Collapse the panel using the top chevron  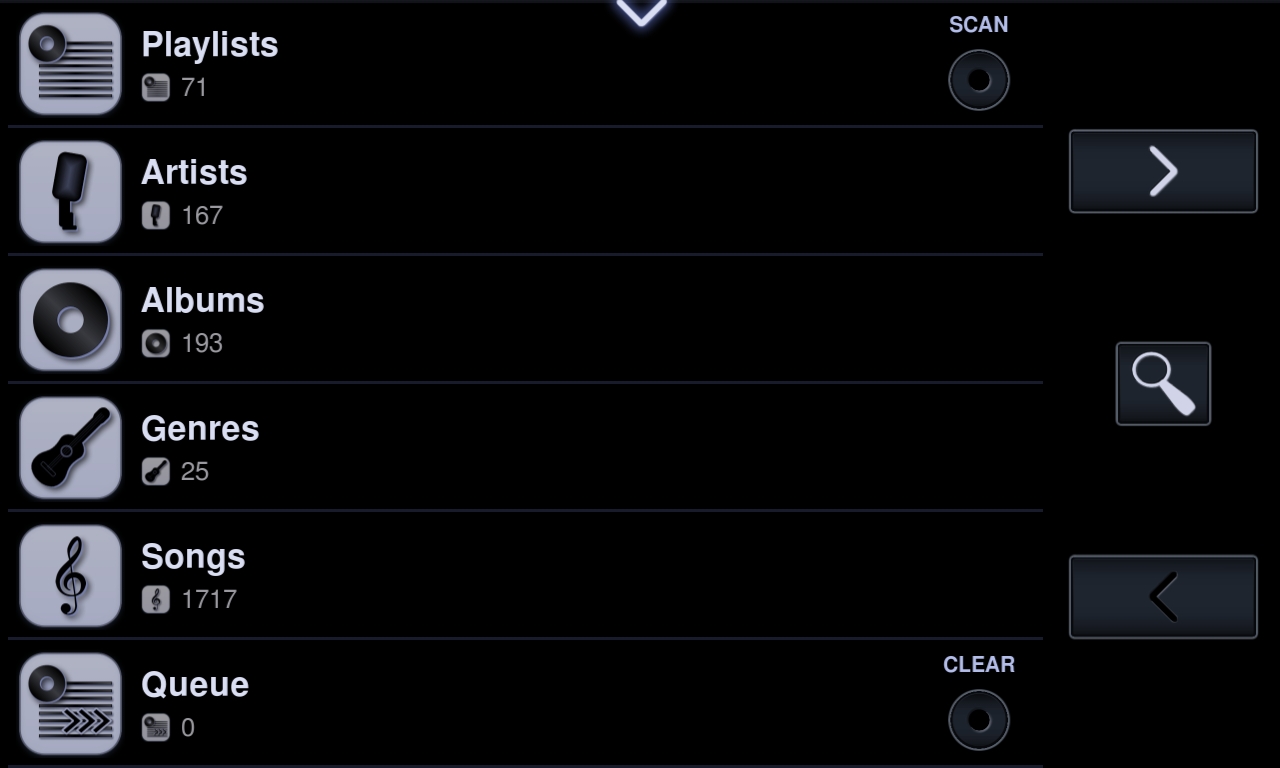pyautogui.click(x=641, y=12)
